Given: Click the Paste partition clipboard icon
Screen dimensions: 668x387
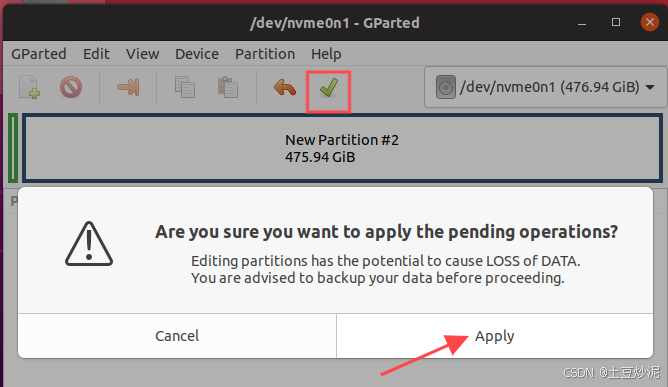Looking at the screenshot, I should click(x=228, y=87).
